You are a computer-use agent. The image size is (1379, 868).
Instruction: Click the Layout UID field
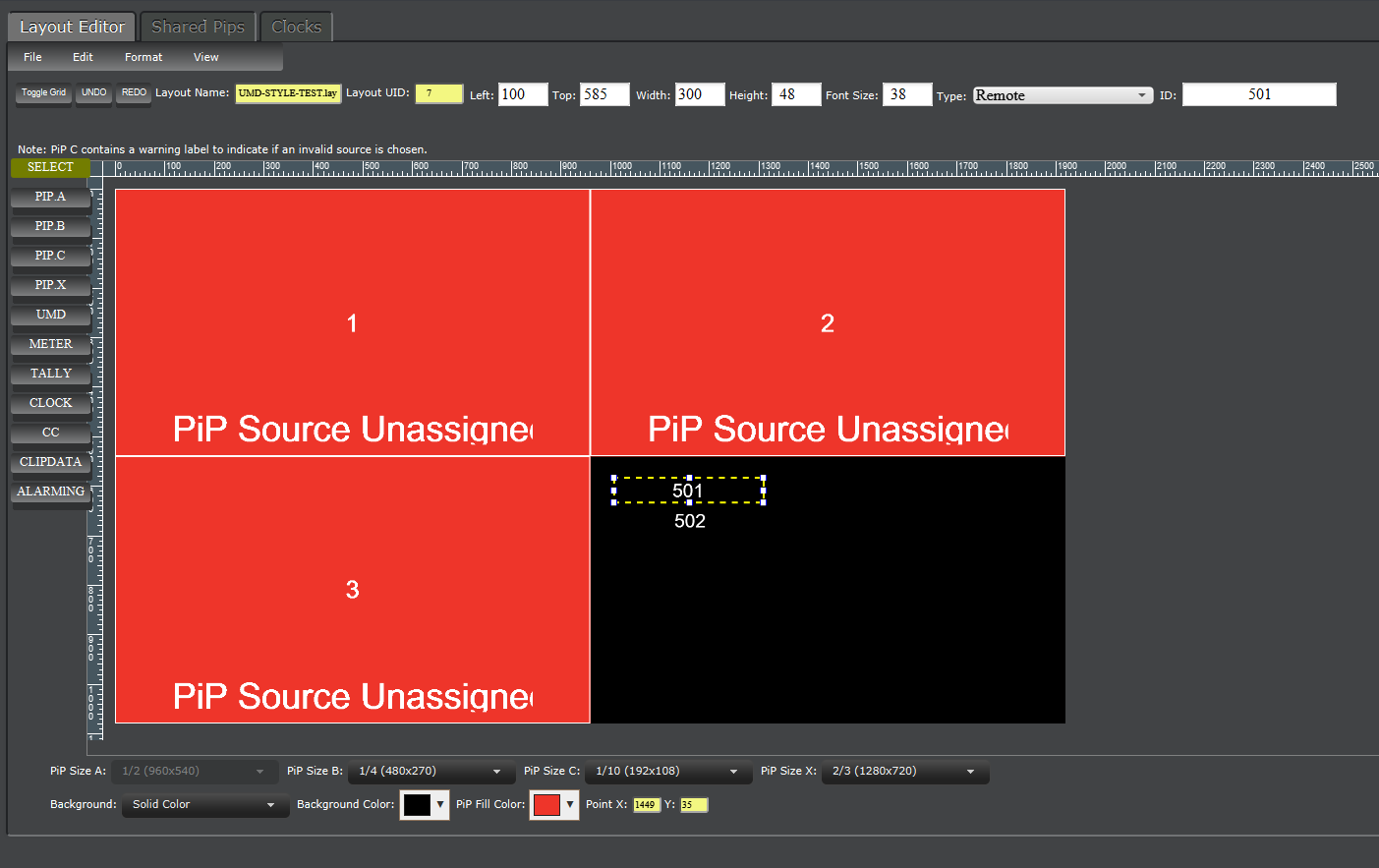click(x=438, y=93)
